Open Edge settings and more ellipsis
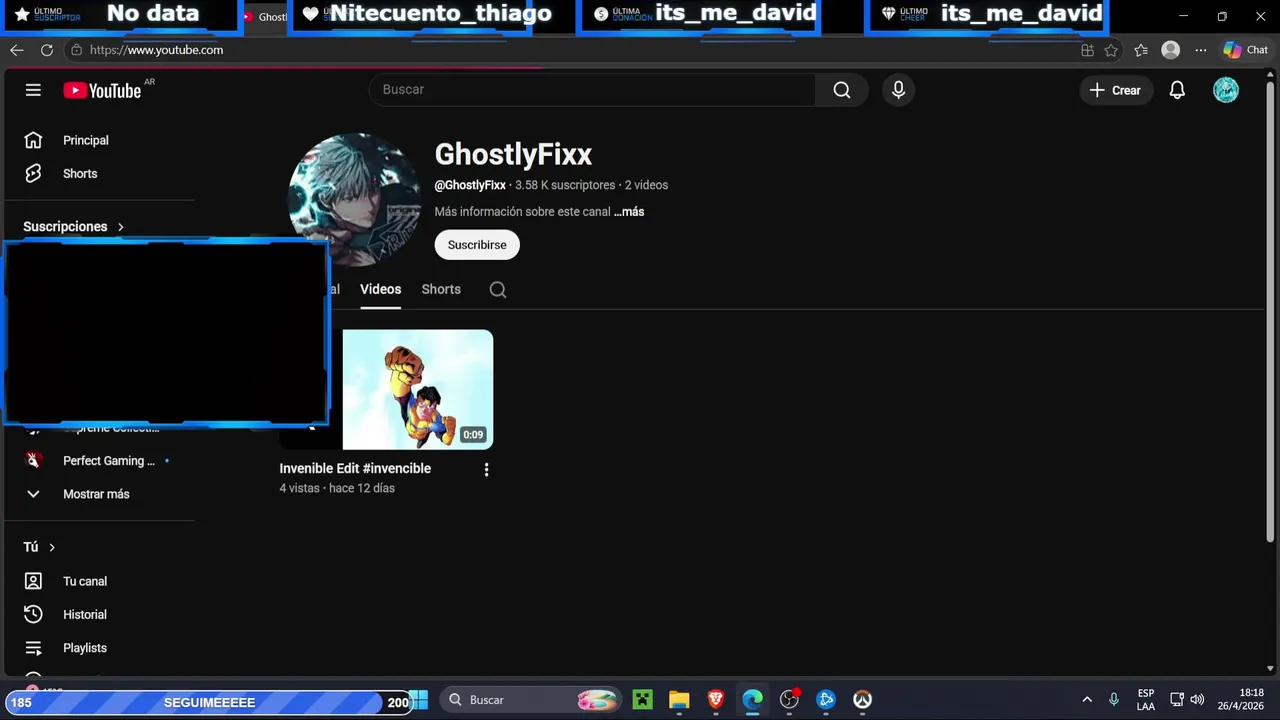 click(1201, 50)
